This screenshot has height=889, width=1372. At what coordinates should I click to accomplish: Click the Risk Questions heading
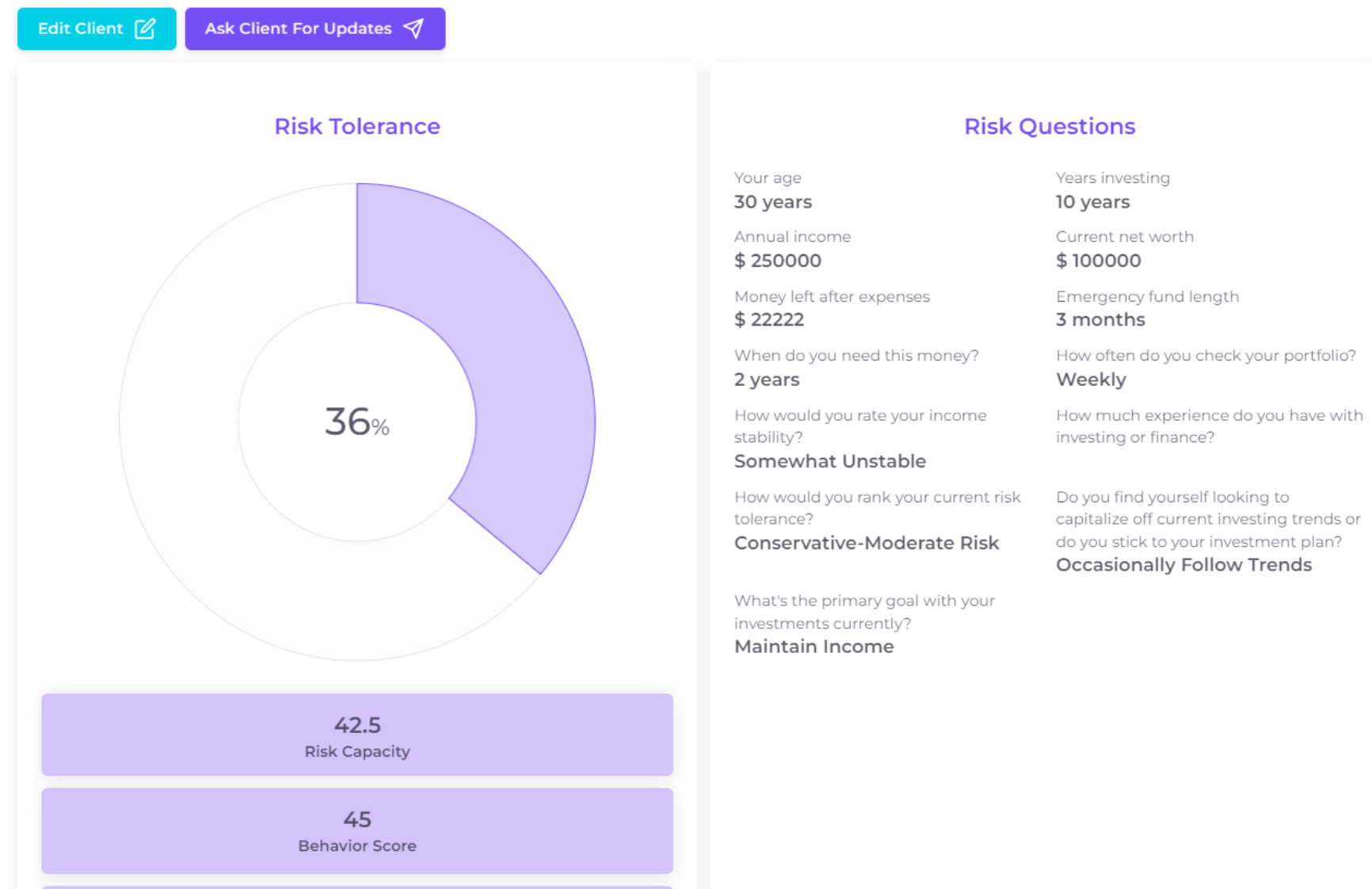coord(1049,126)
